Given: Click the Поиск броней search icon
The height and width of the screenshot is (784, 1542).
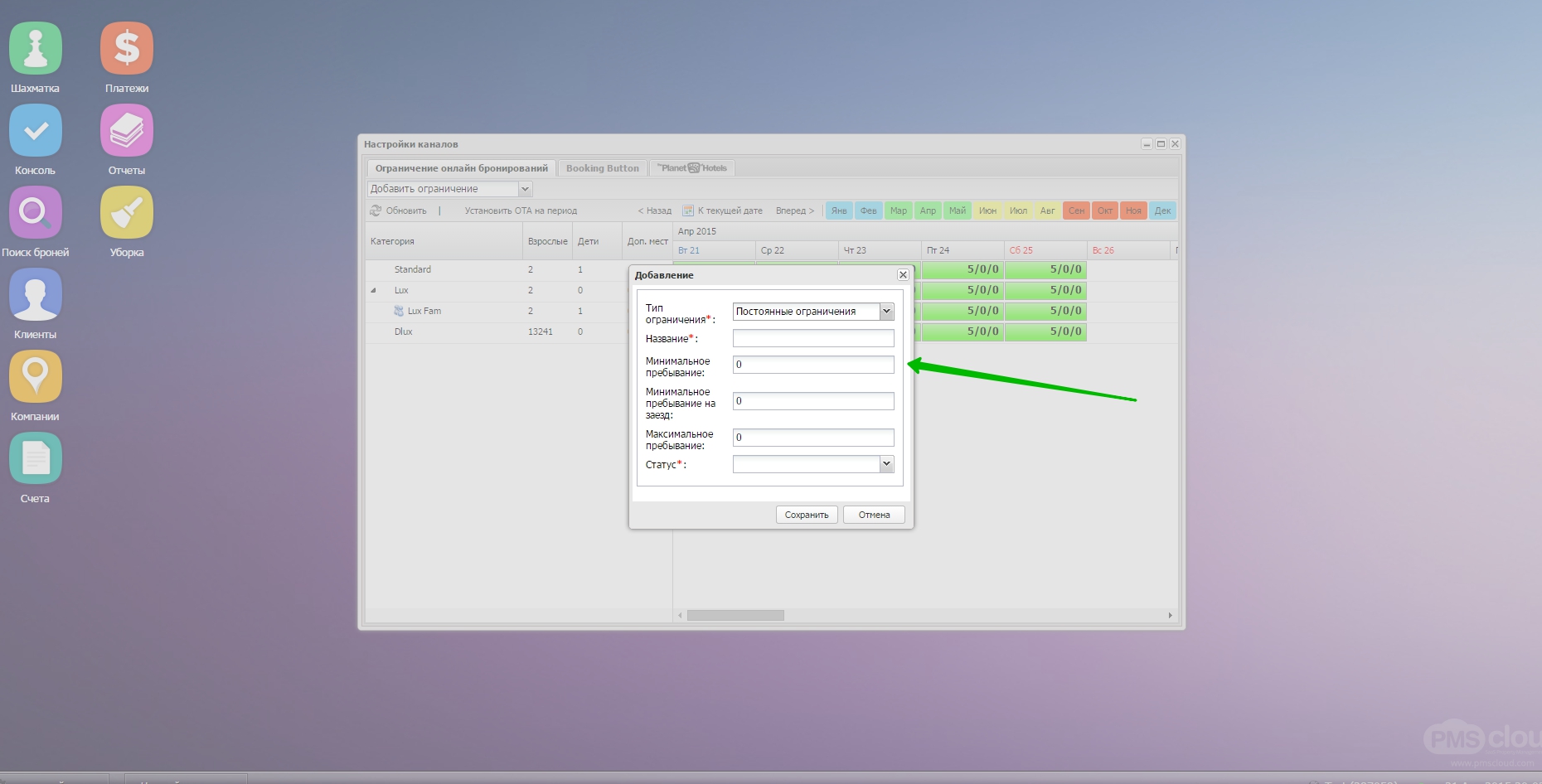Looking at the screenshot, I should (x=35, y=213).
